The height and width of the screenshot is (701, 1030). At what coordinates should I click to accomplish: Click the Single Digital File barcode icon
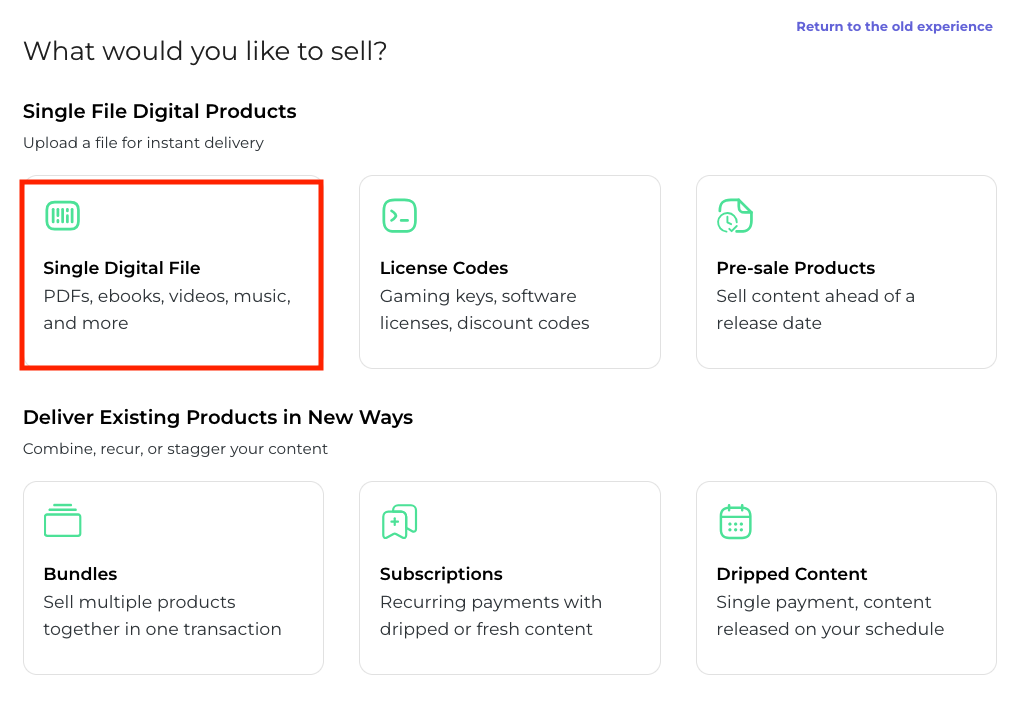tap(62, 215)
